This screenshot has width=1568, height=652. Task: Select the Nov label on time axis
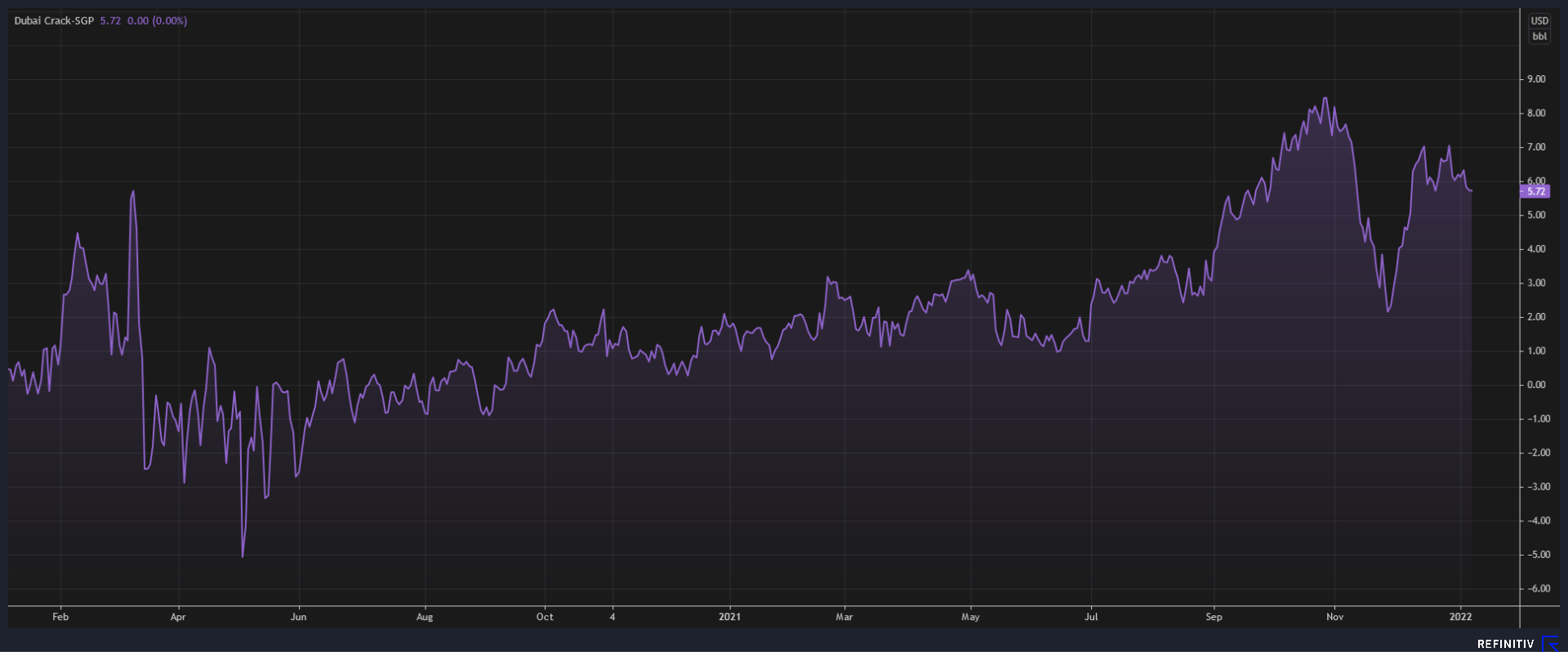pos(1335,617)
